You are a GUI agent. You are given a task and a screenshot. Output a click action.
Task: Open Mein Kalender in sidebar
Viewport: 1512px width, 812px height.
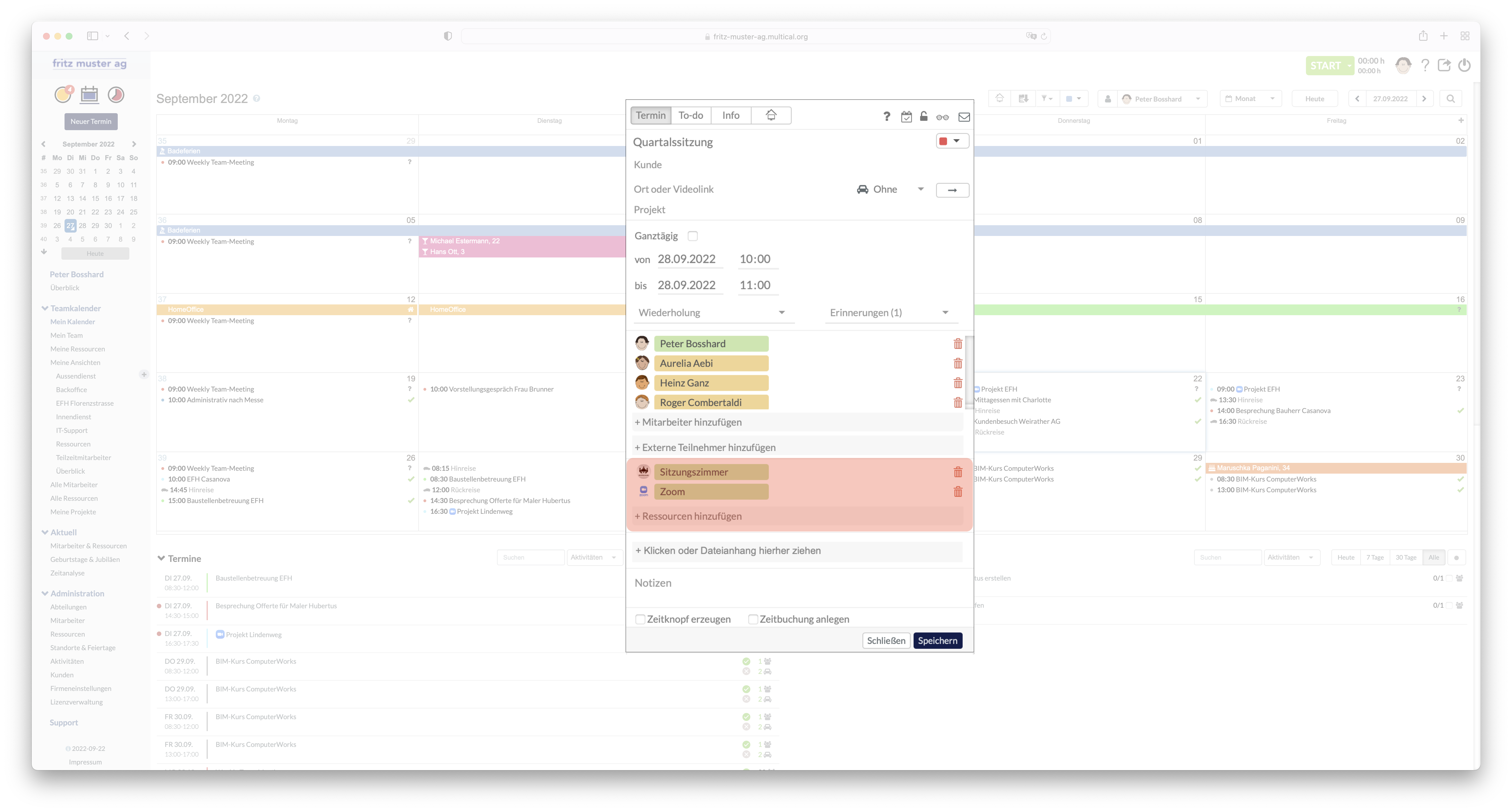click(x=72, y=321)
